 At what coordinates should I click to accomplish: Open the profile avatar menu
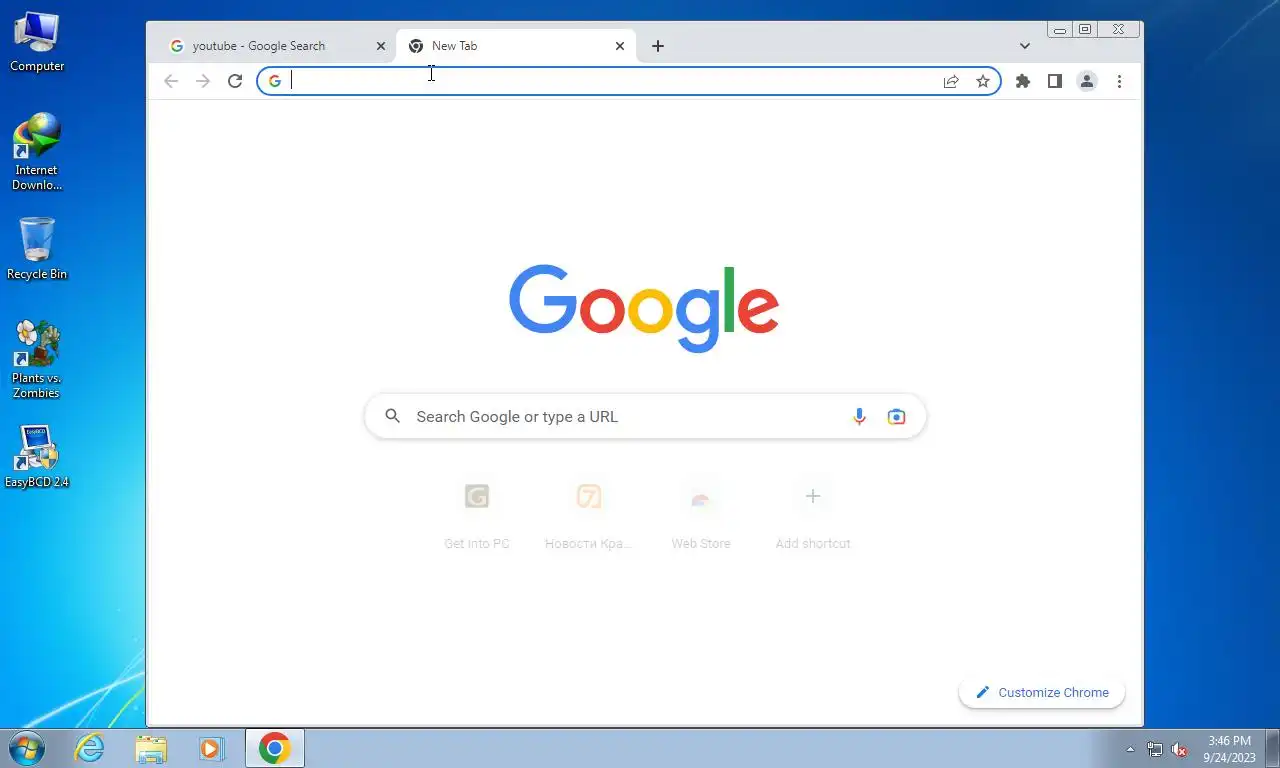coord(1087,81)
